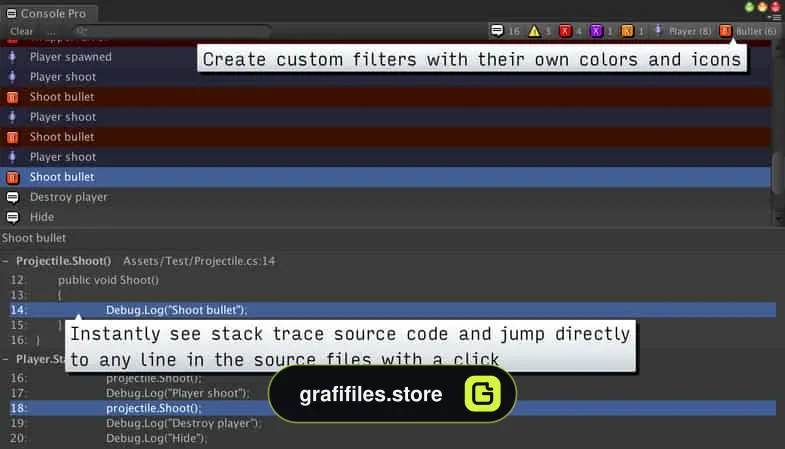Screen dimensions: 785x449
Task: Toggle the Bullet (6) custom filter
Action: pos(748,31)
